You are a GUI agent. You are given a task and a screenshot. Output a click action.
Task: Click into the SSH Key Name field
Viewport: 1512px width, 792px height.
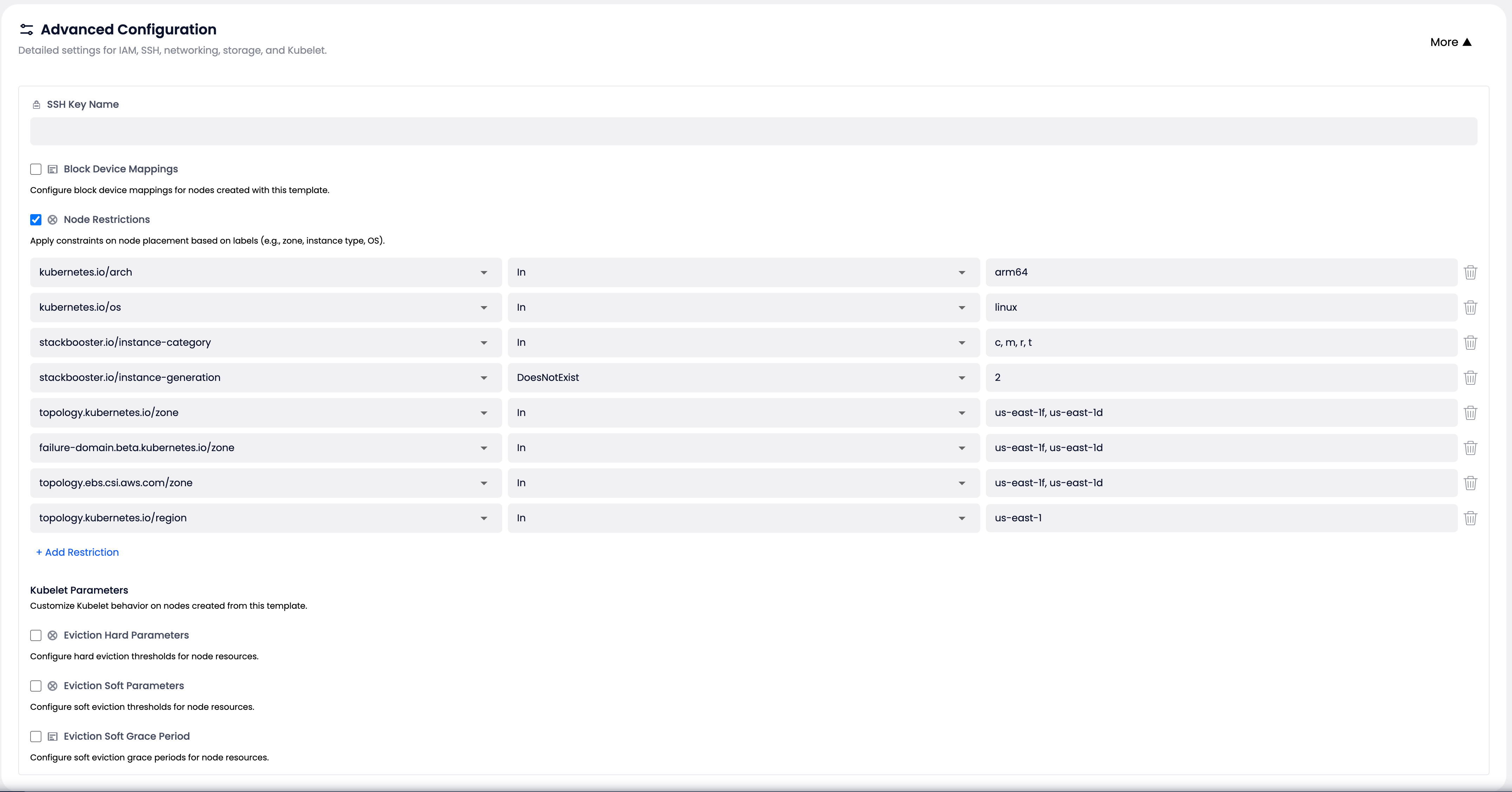[x=753, y=132]
